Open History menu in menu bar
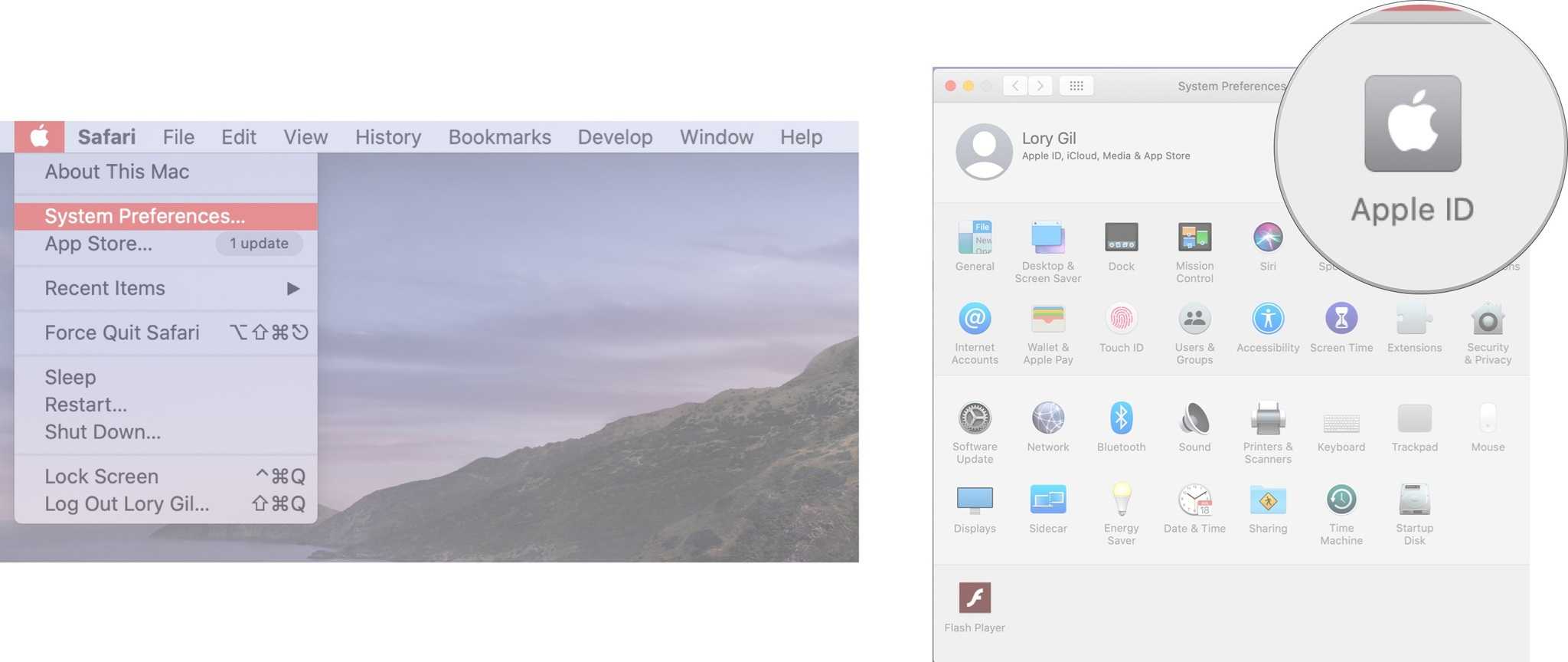Viewport: 1568px width, 662px height. pos(388,137)
